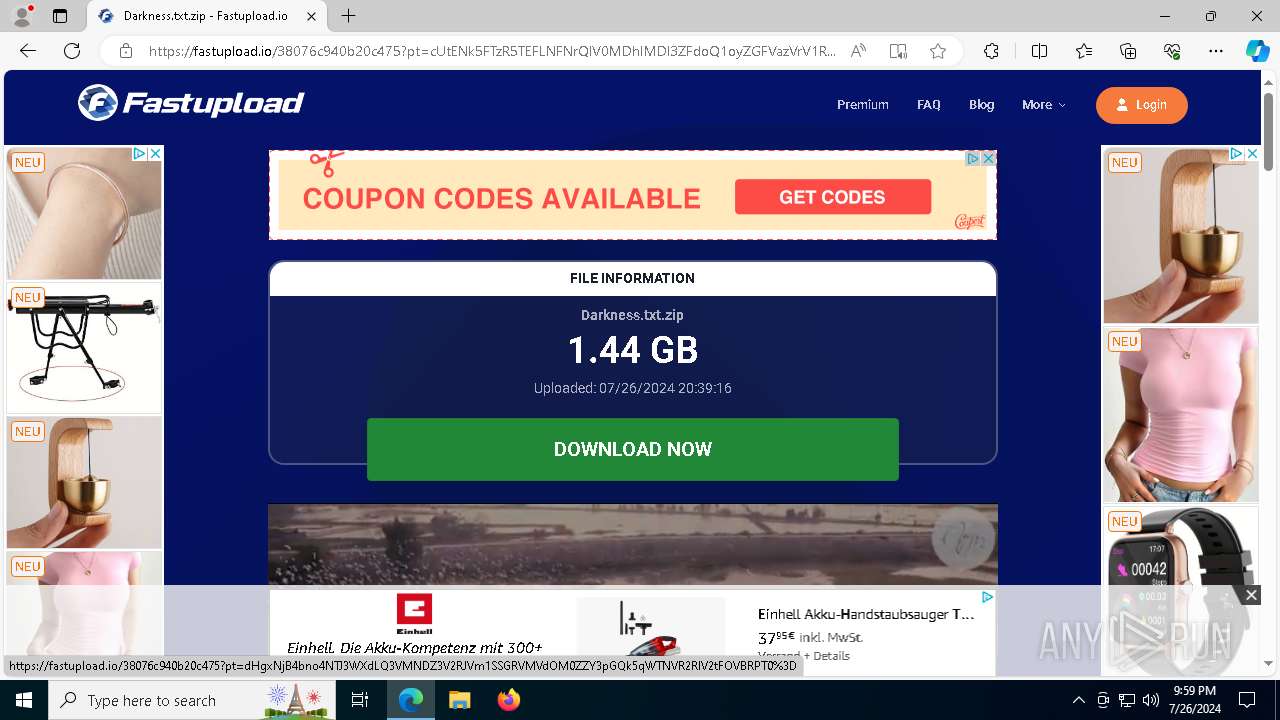Open a new tab with plus icon
This screenshot has width=1280, height=720.
click(x=348, y=16)
